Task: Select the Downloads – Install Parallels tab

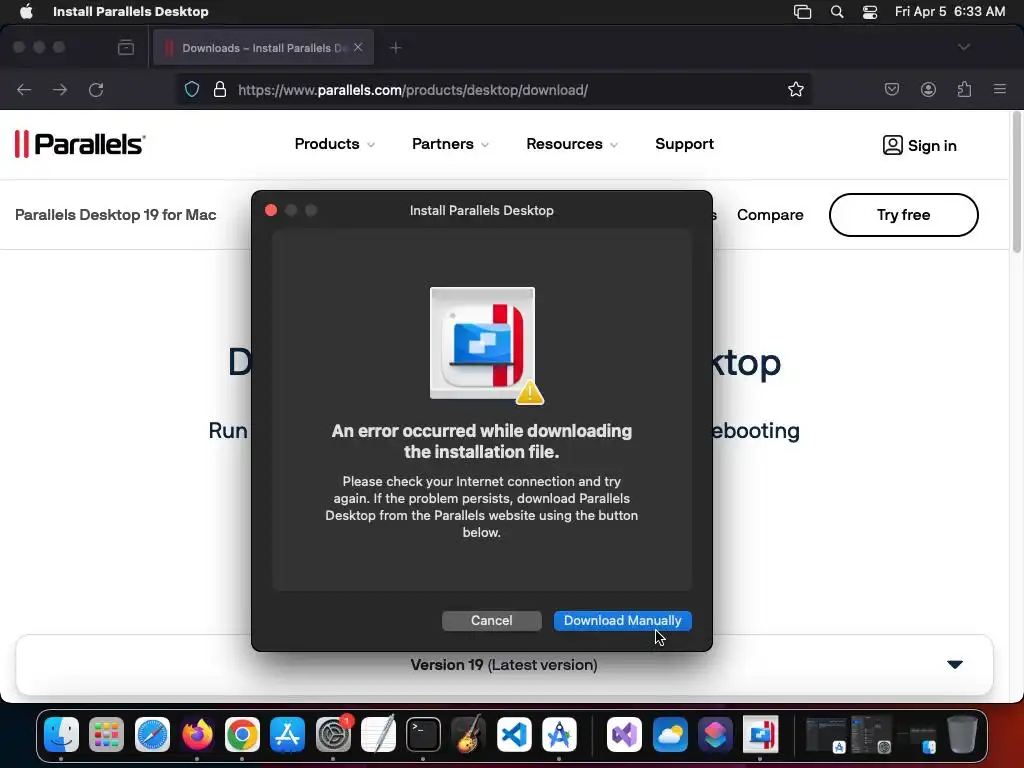Action: (263, 48)
